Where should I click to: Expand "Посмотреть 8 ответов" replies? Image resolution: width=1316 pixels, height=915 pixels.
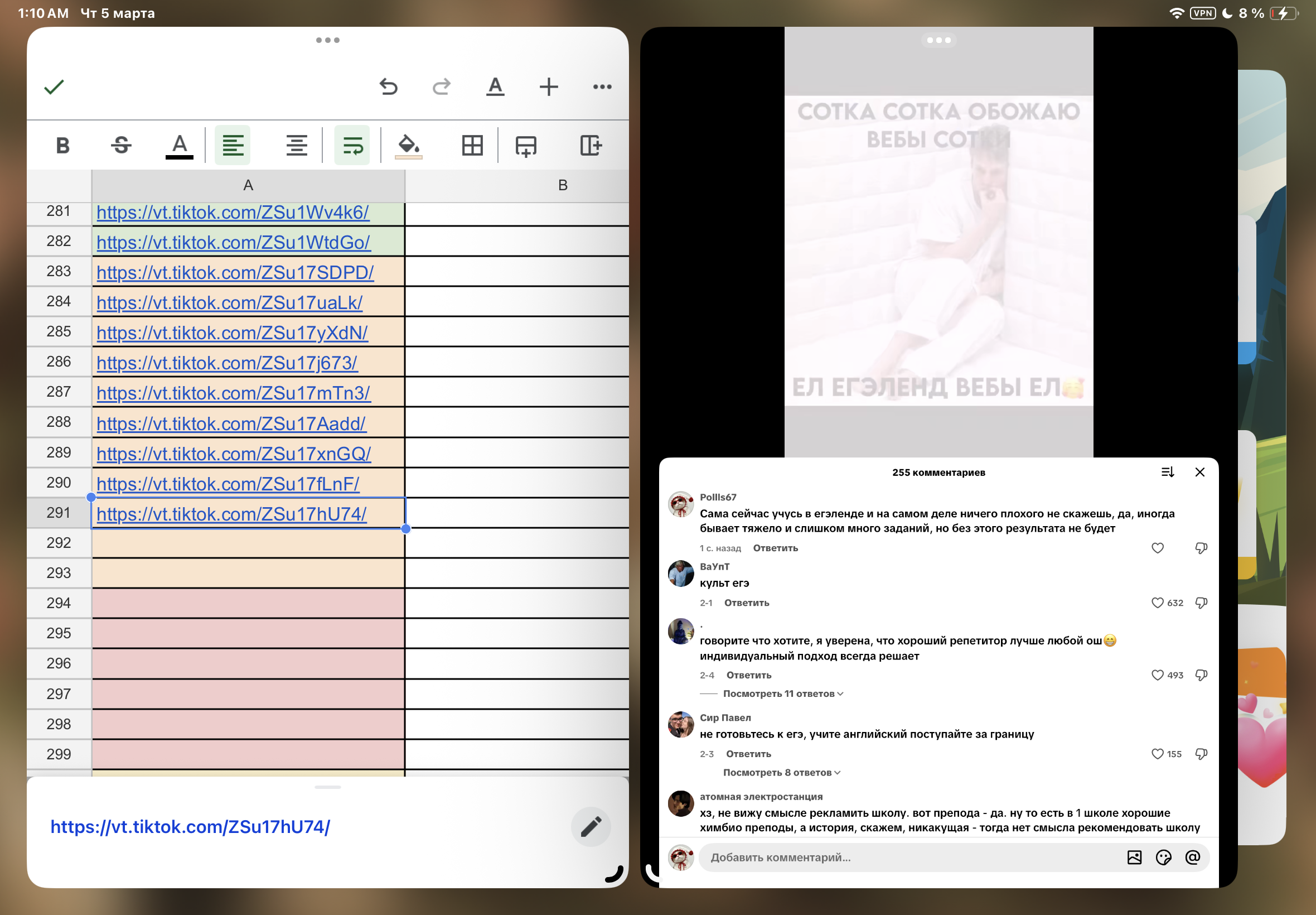click(x=781, y=773)
